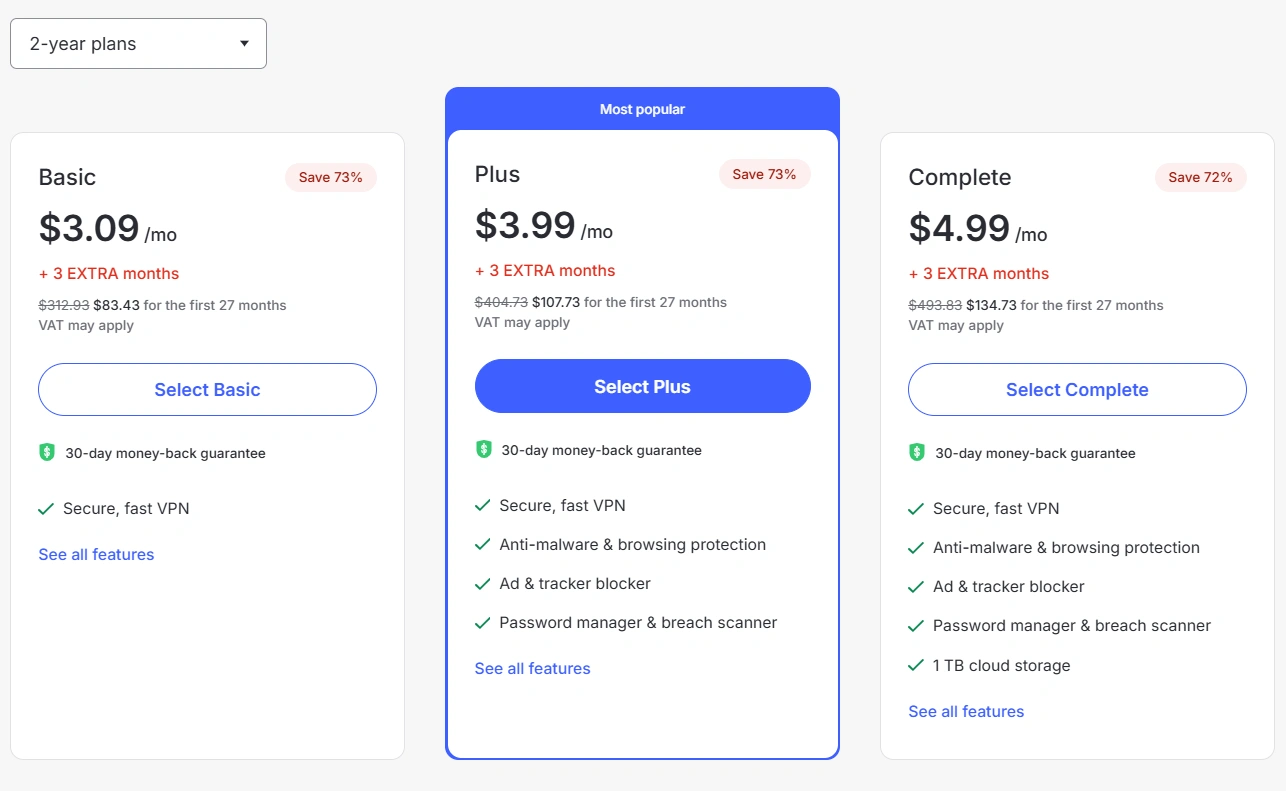Viewport: 1286px width, 791px height.
Task: Expand features list via See all features on Basic
Action: pos(96,554)
